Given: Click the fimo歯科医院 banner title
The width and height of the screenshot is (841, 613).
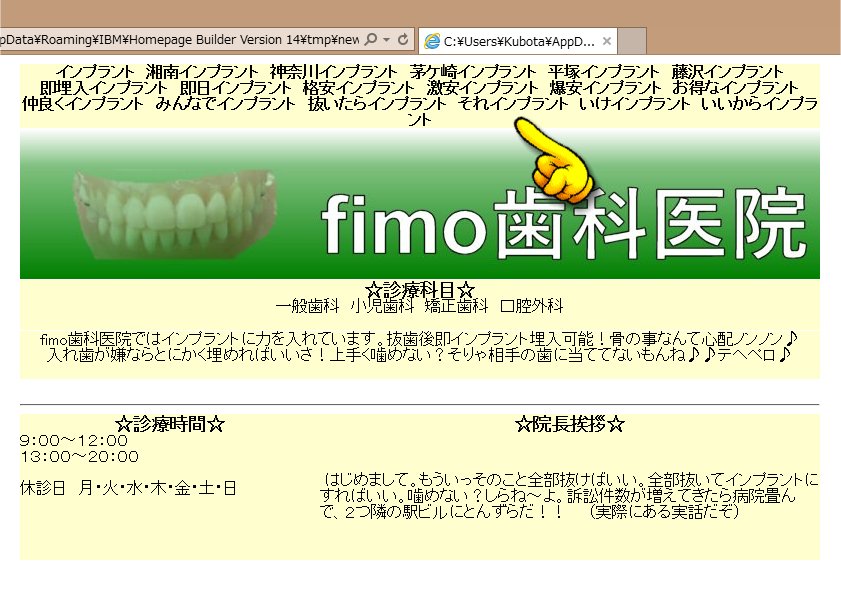Looking at the screenshot, I should click(x=563, y=224).
